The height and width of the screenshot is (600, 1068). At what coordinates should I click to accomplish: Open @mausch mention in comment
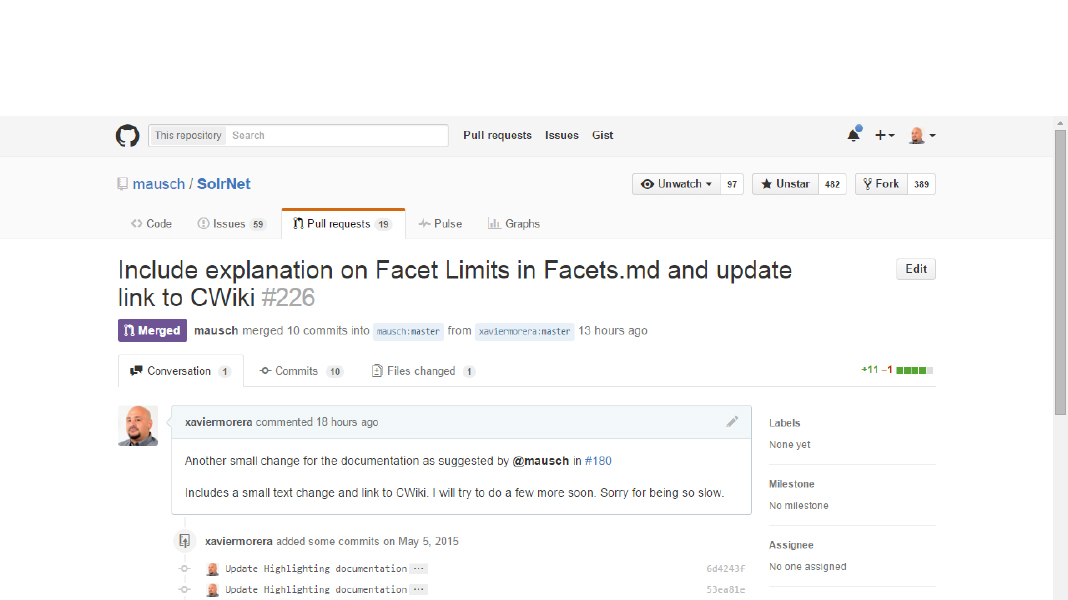point(540,461)
